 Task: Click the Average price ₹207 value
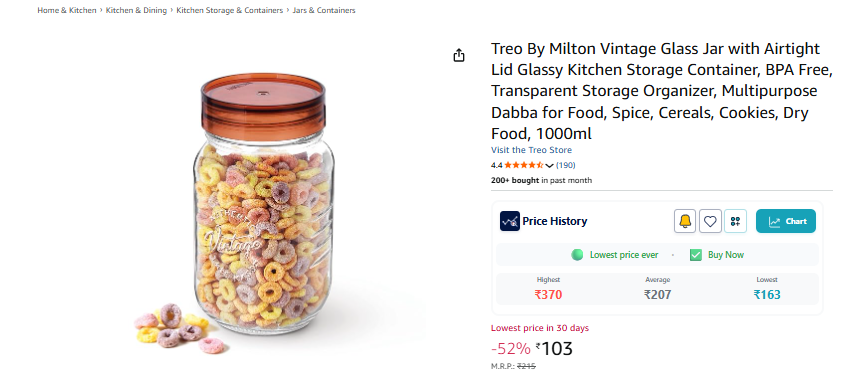point(657,295)
